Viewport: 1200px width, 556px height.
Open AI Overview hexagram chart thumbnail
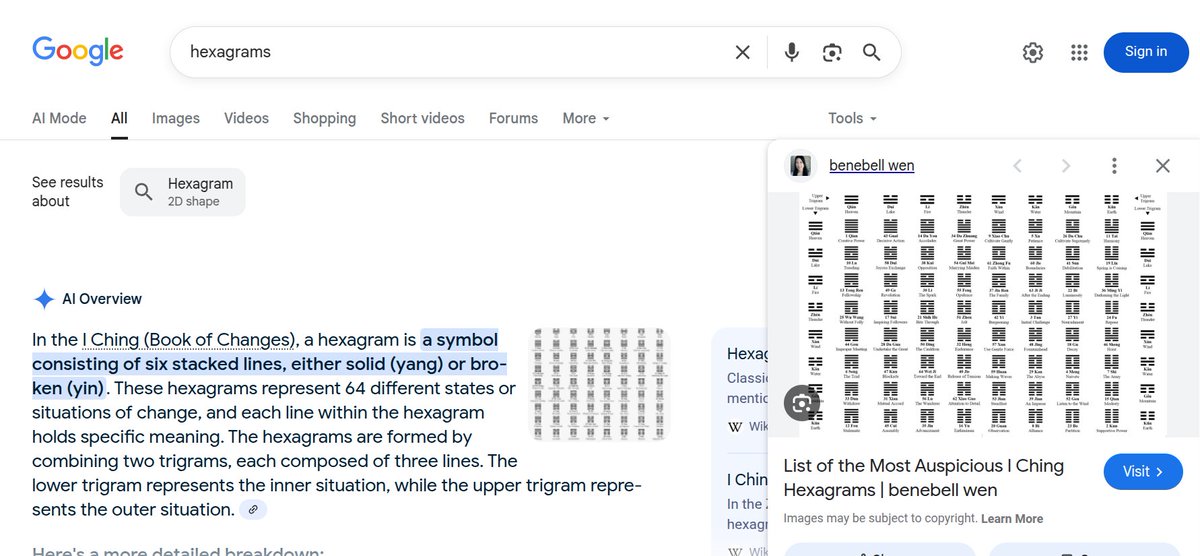599,384
